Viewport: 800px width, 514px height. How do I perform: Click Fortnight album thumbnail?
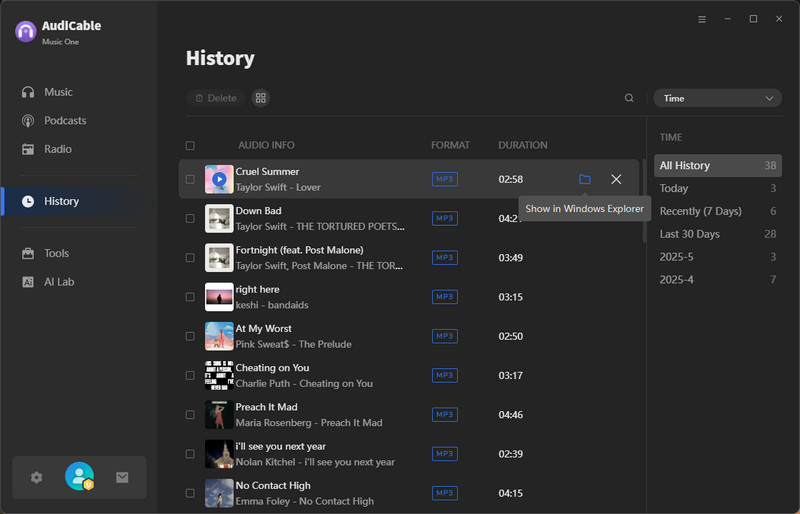click(x=219, y=258)
